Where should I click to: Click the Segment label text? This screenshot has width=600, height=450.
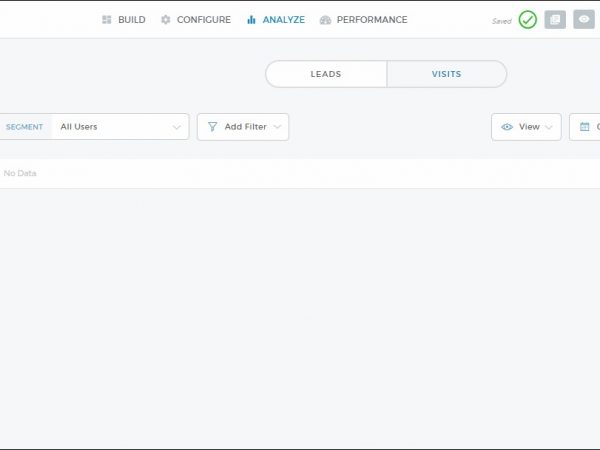24,127
